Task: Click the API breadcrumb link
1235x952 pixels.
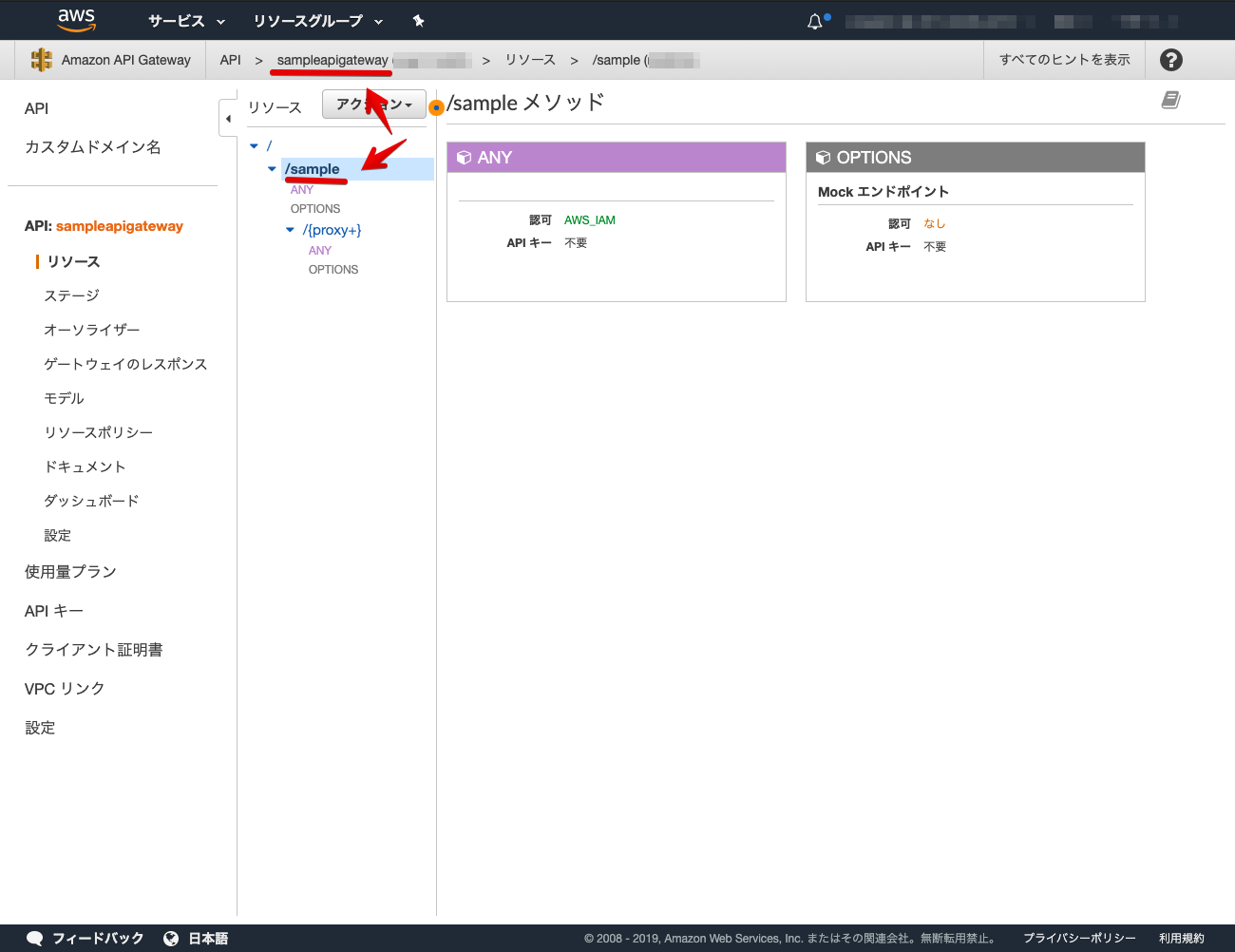Action: coord(230,60)
